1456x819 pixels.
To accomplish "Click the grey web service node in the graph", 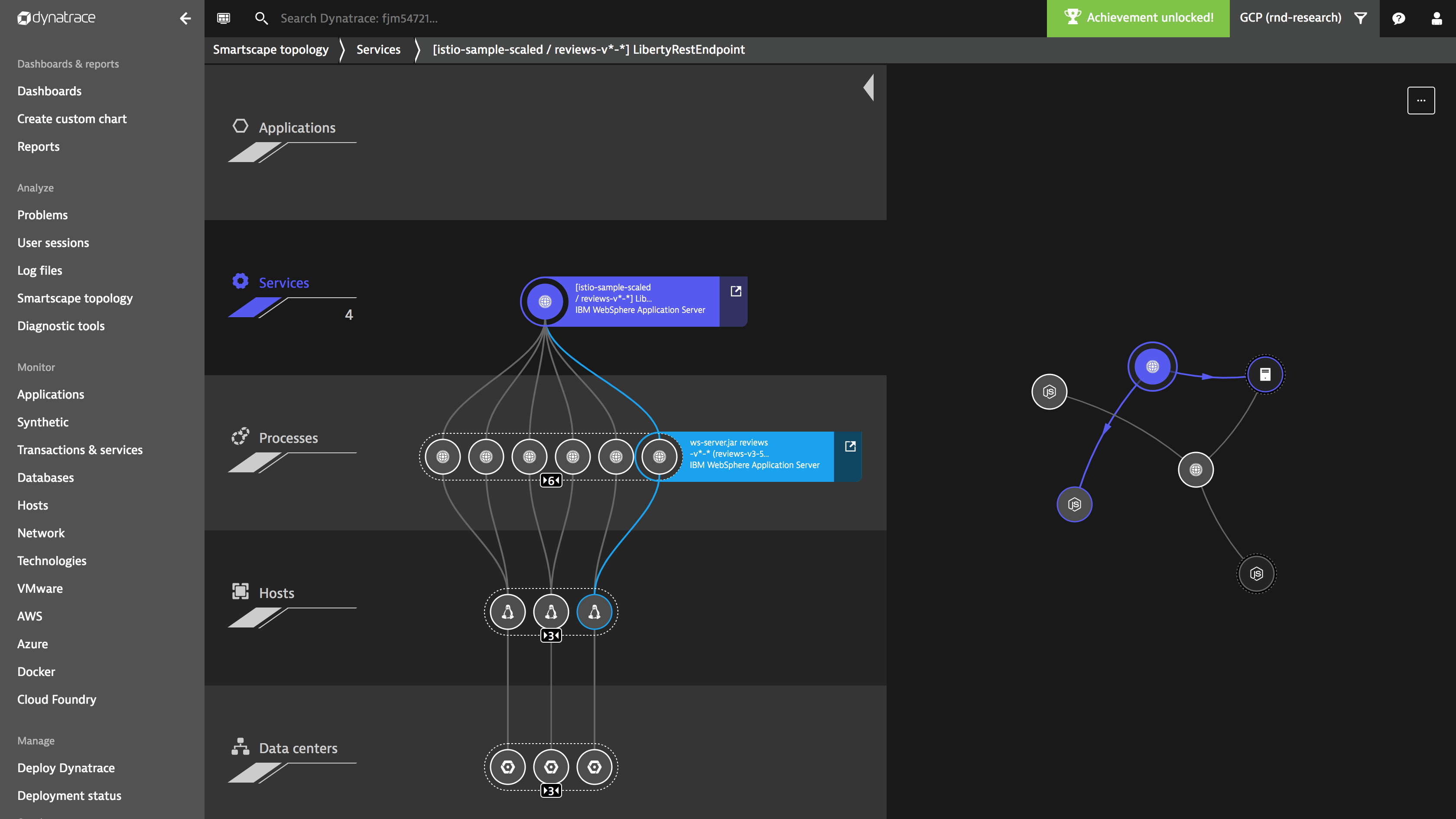I will point(1196,470).
